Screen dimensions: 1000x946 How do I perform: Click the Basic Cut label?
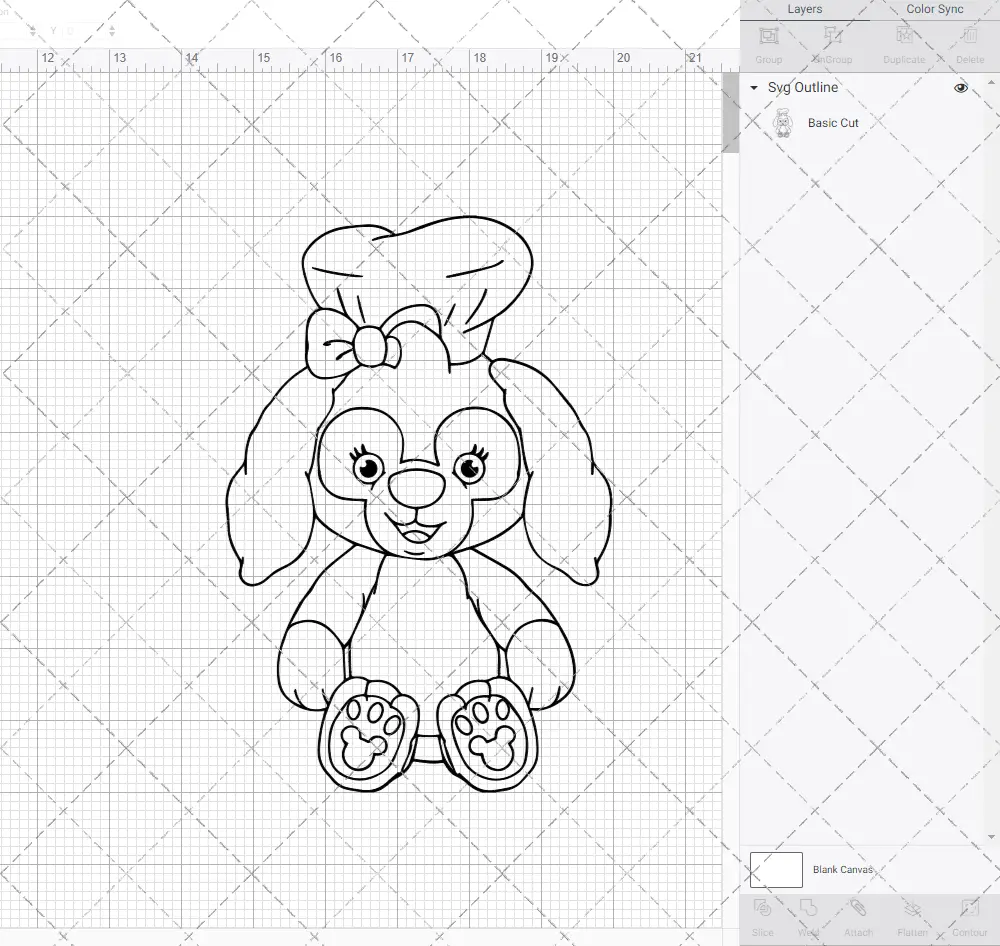833,123
